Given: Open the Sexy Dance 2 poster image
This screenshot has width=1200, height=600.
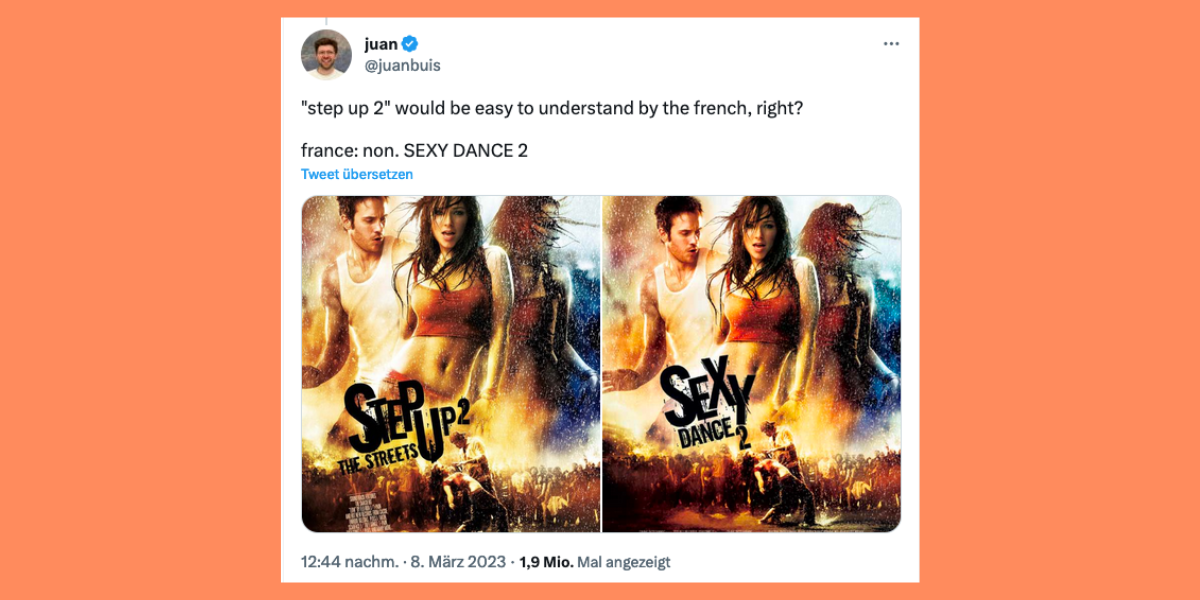Looking at the screenshot, I should tap(752, 364).
